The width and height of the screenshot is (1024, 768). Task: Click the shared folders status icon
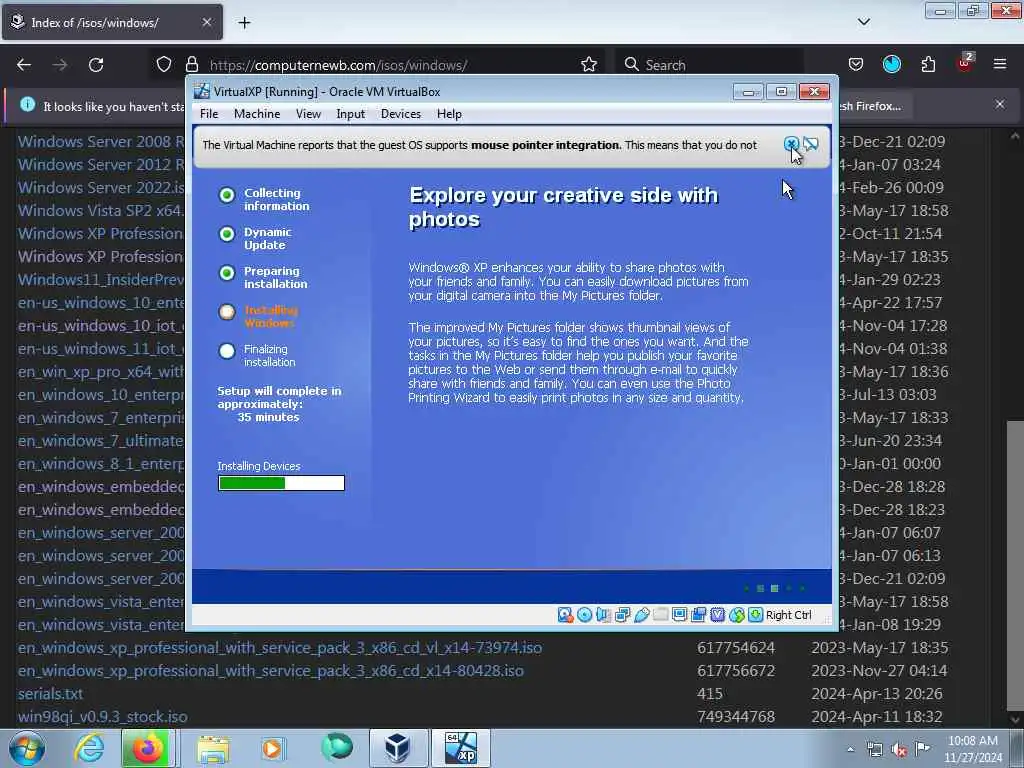[x=660, y=615]
